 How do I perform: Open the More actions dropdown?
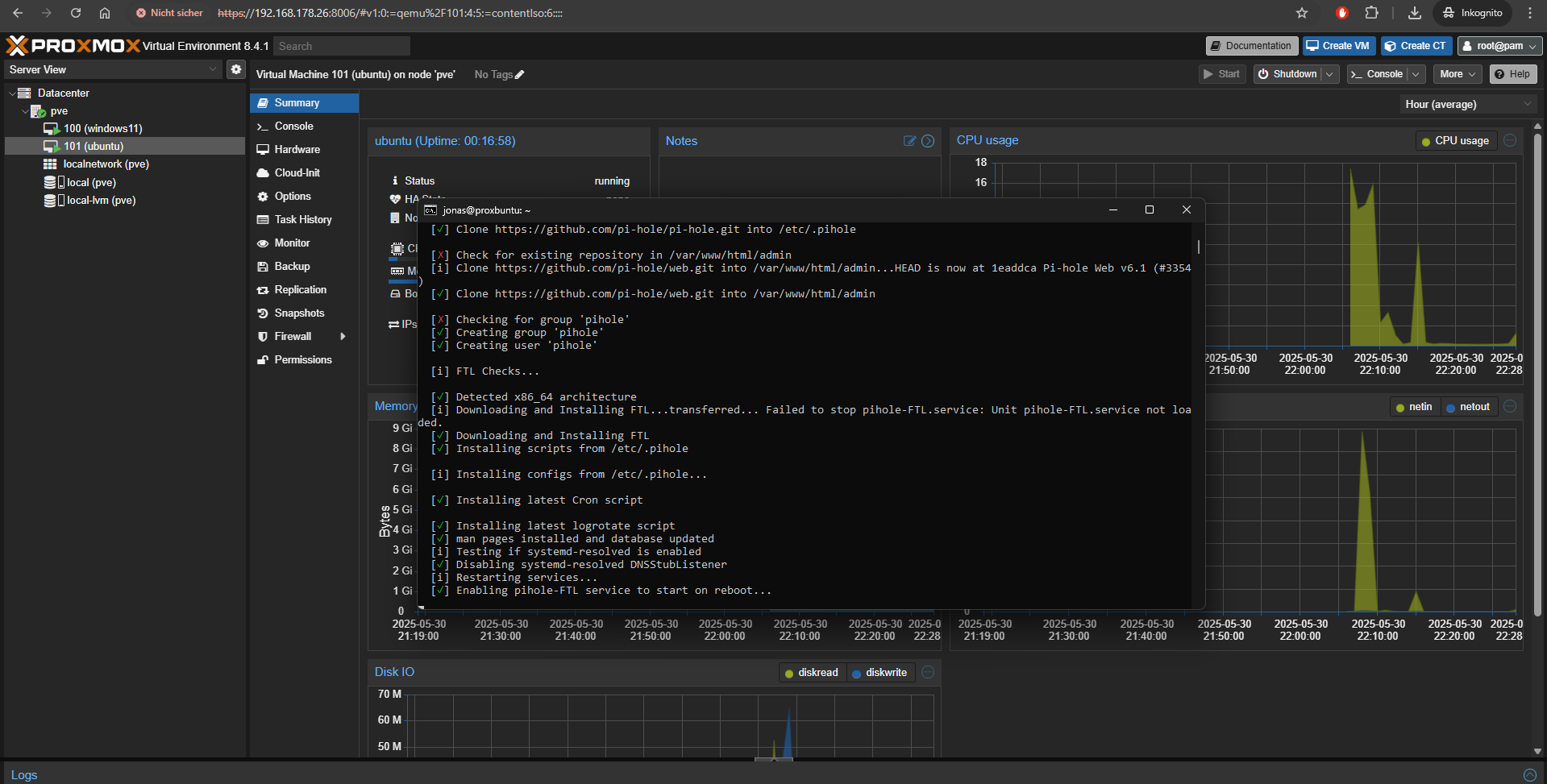1458,74
